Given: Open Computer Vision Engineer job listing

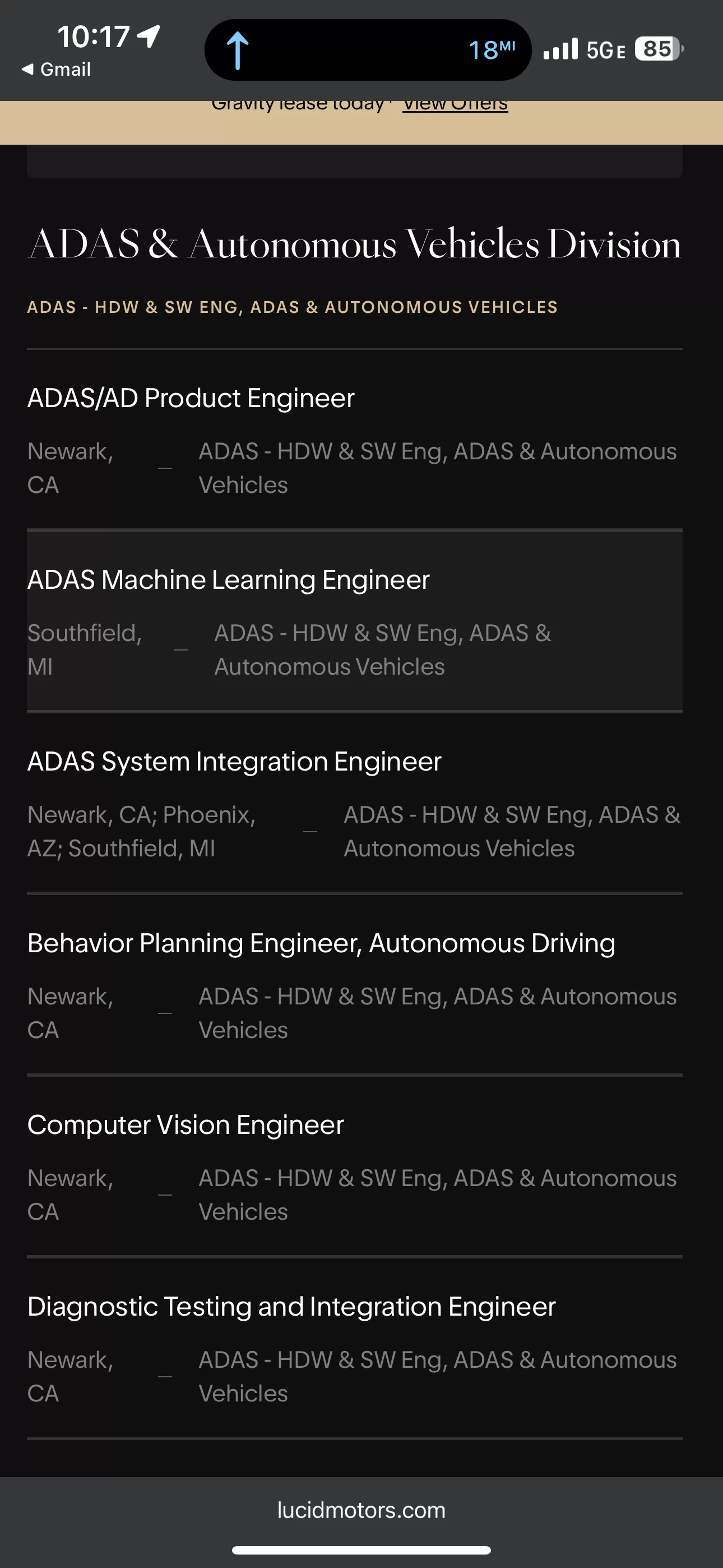Looking at the screenshot, I should pos(355,1166).
